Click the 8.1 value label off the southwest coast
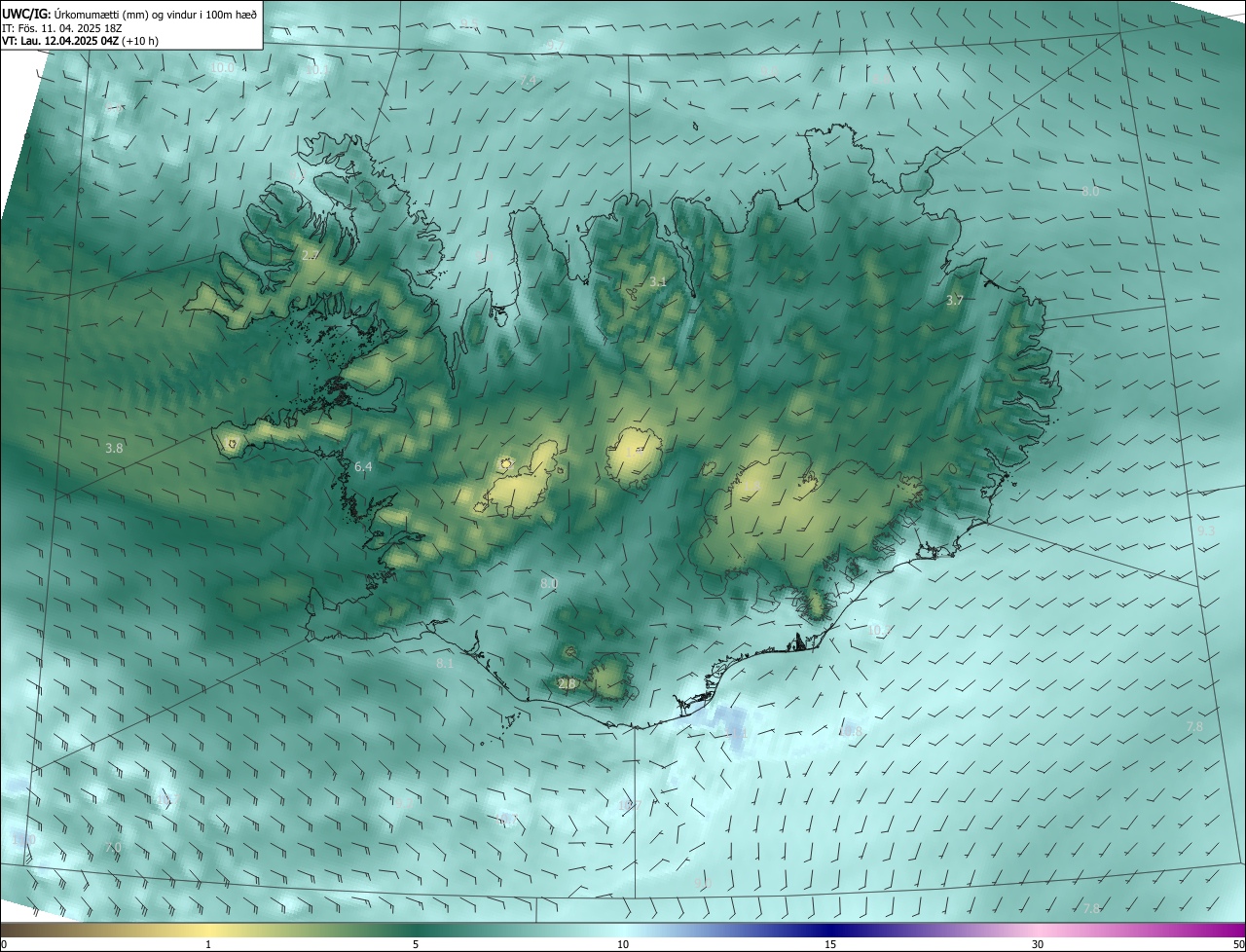The image size is (1246, 952). point(445,664)
